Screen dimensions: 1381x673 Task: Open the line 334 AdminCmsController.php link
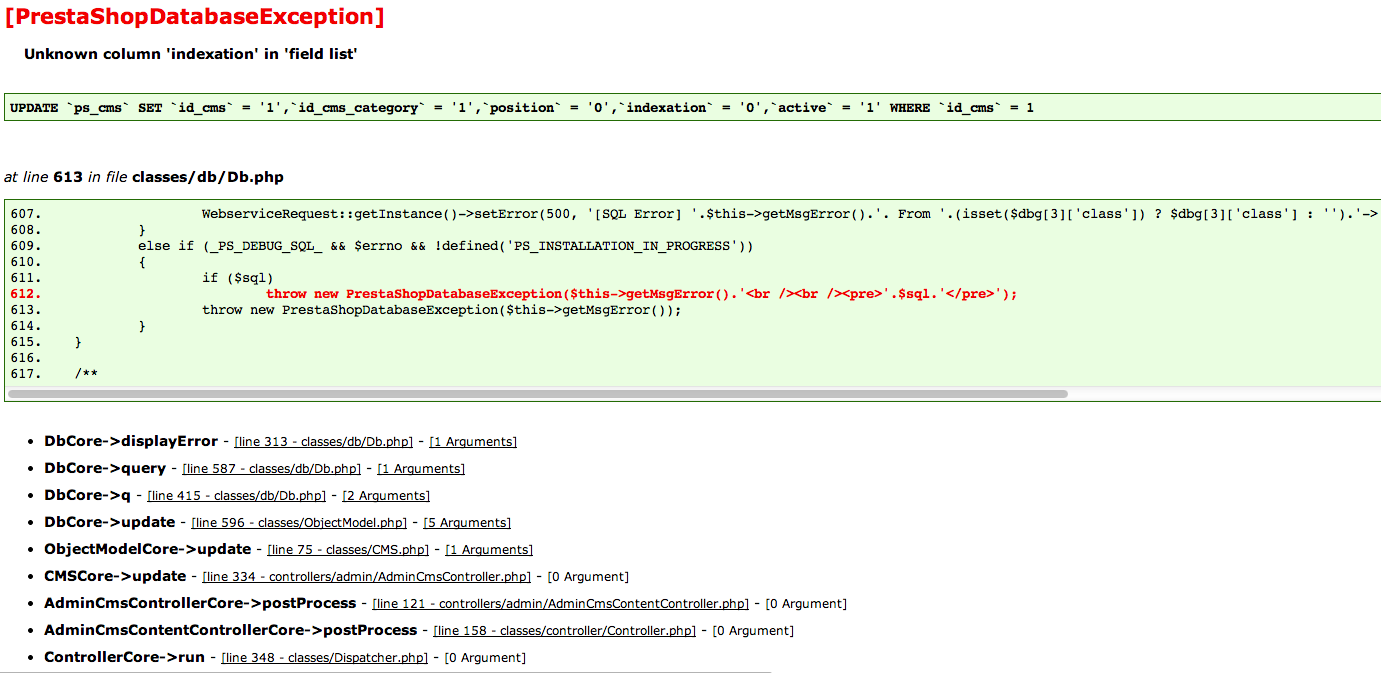pyautogui.click(x=366, y=576)
